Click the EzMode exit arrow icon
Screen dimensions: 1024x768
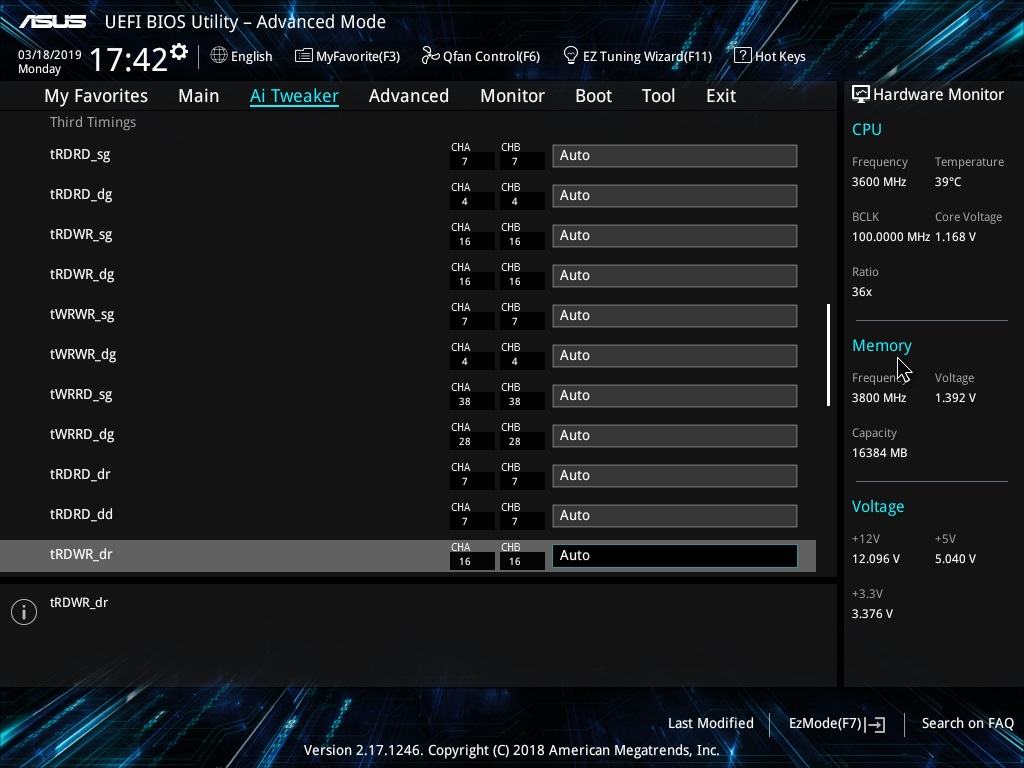(876, 724)
